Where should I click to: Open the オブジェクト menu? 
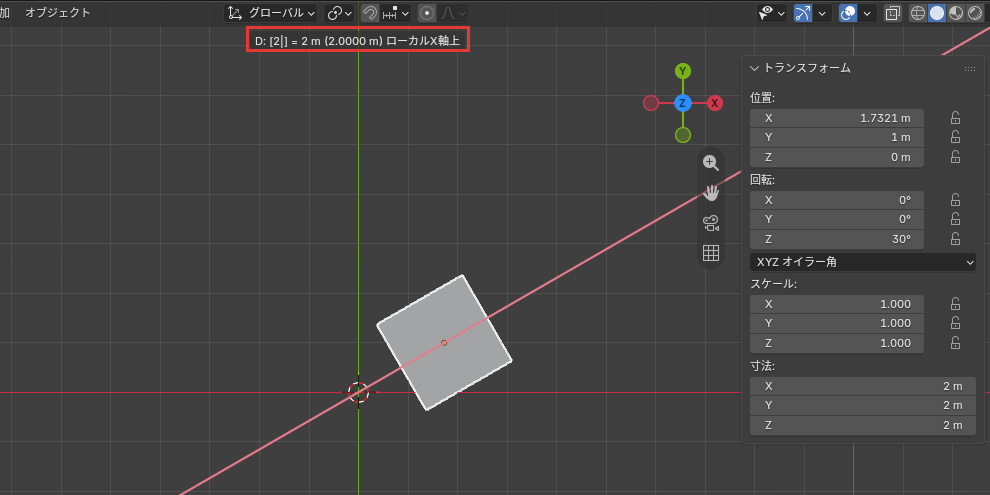[57, 13]
